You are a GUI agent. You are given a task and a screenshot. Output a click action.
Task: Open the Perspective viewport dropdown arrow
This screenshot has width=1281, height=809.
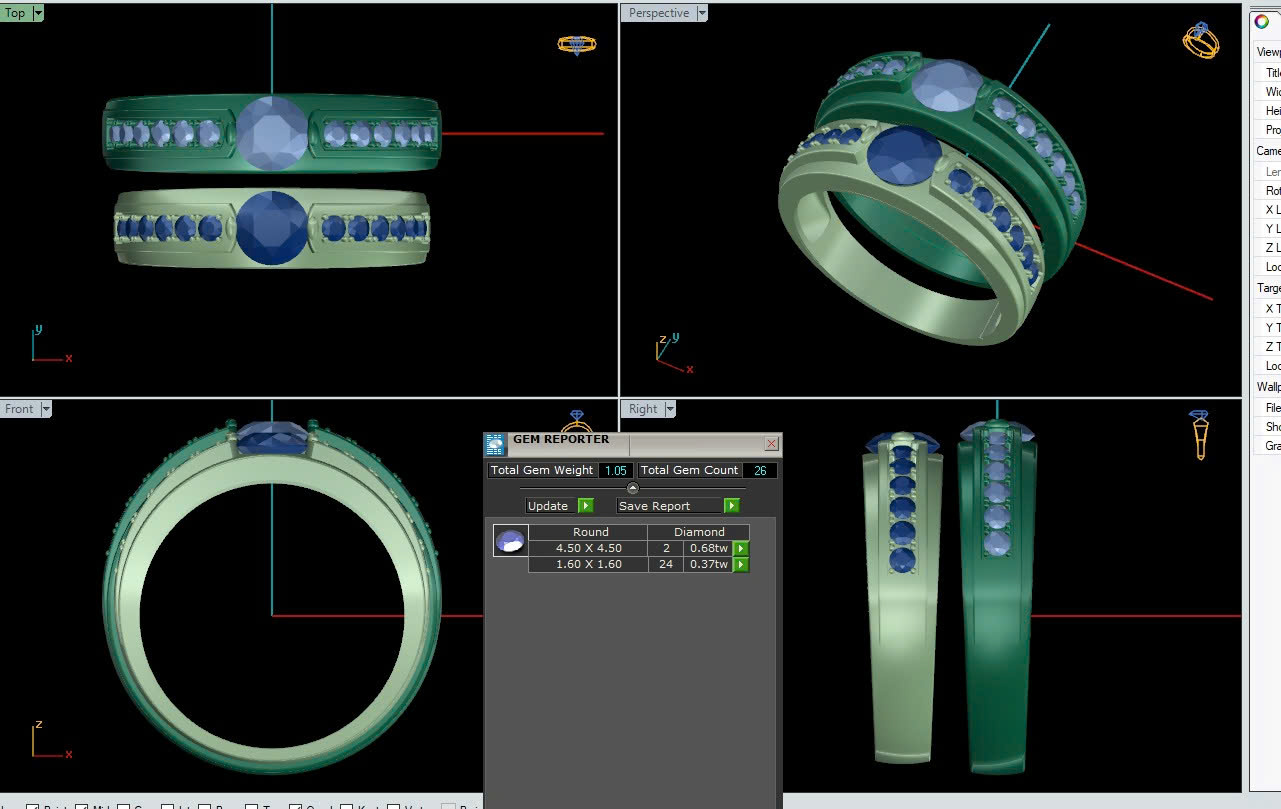[702, 13]
